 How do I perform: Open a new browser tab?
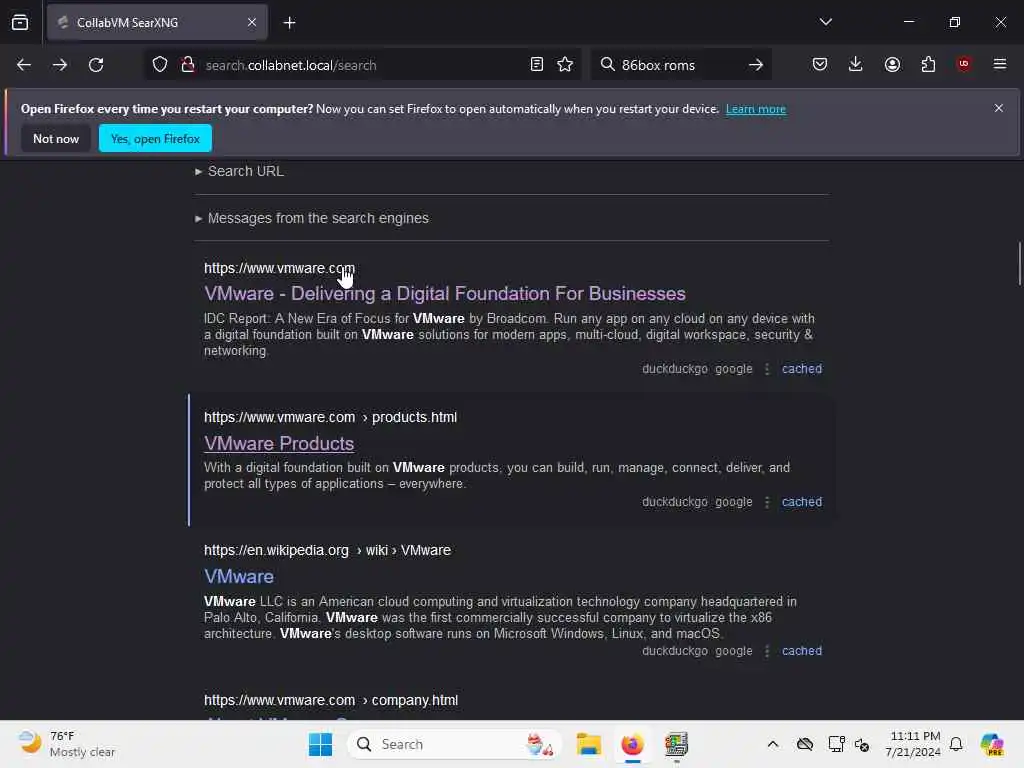289,23
